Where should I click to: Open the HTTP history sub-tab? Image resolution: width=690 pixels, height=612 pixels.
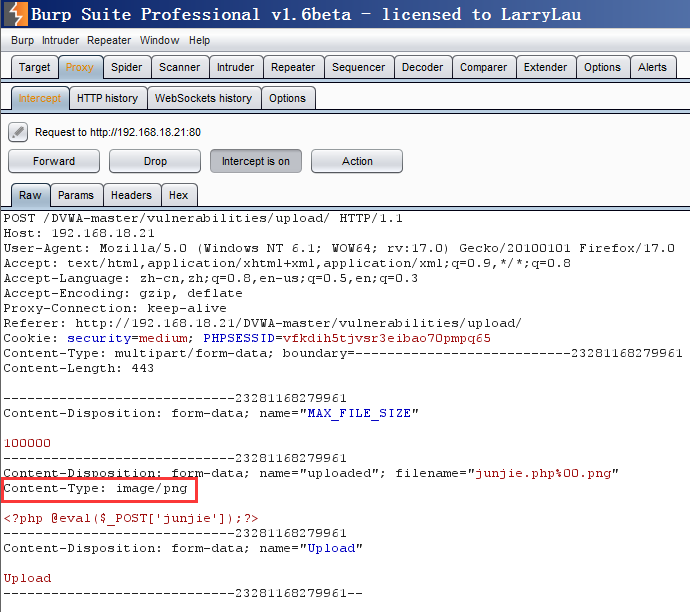click(107, 98)
